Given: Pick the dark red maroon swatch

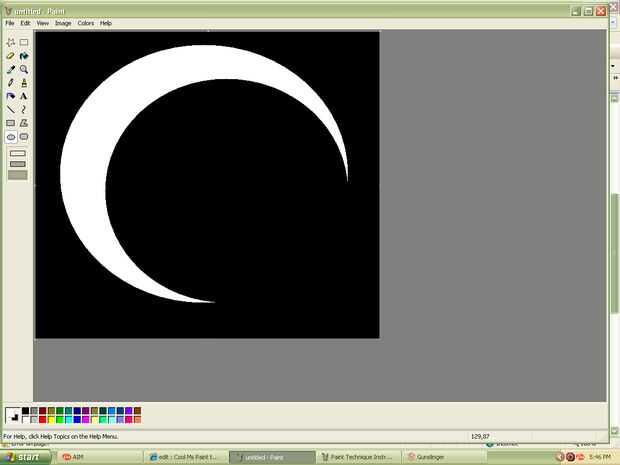Looking at the screenshot, I should (x=43, y=411).
